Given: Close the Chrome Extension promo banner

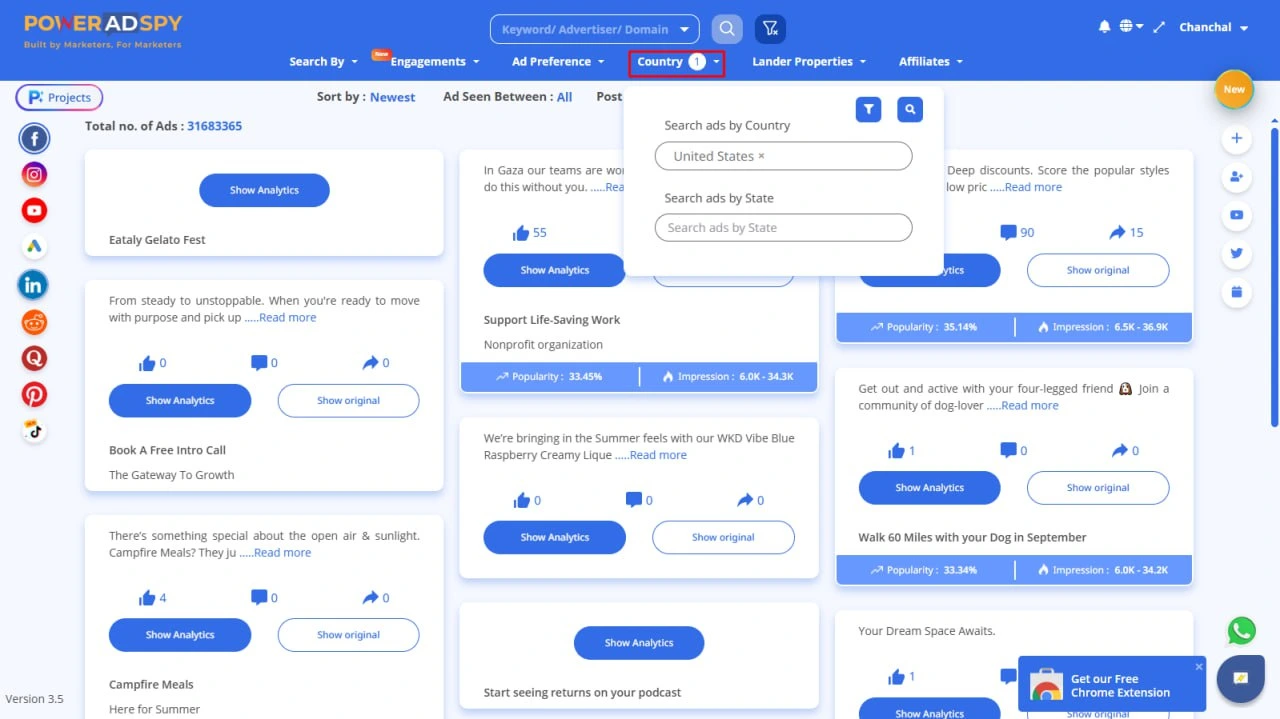Looking at the screenshot, I should coord(1199,666).
